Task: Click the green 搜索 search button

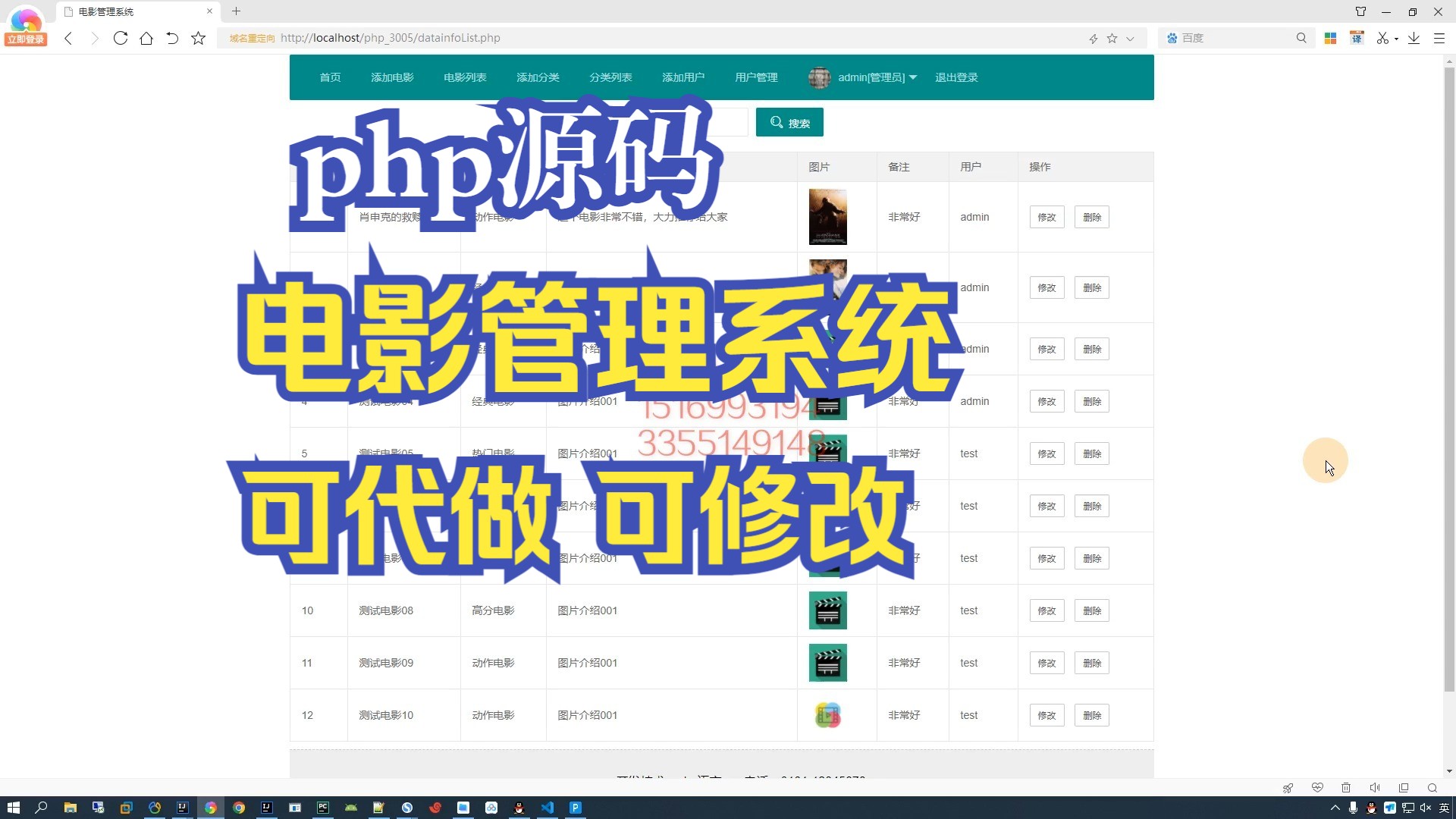Action: [x=789, y=123]
